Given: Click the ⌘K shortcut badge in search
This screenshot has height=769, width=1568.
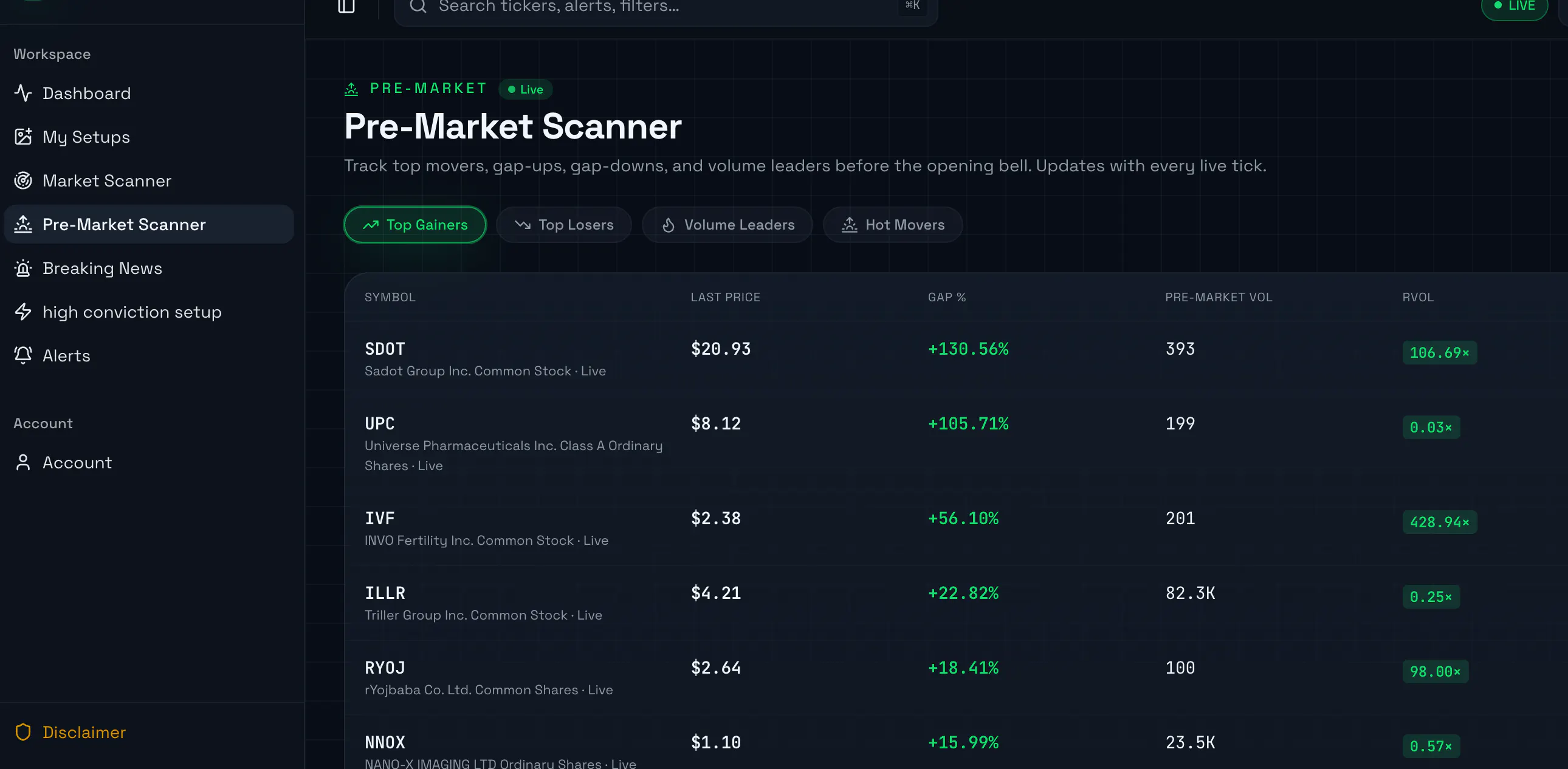Looking at the screenshot, I should click(912, 5).
